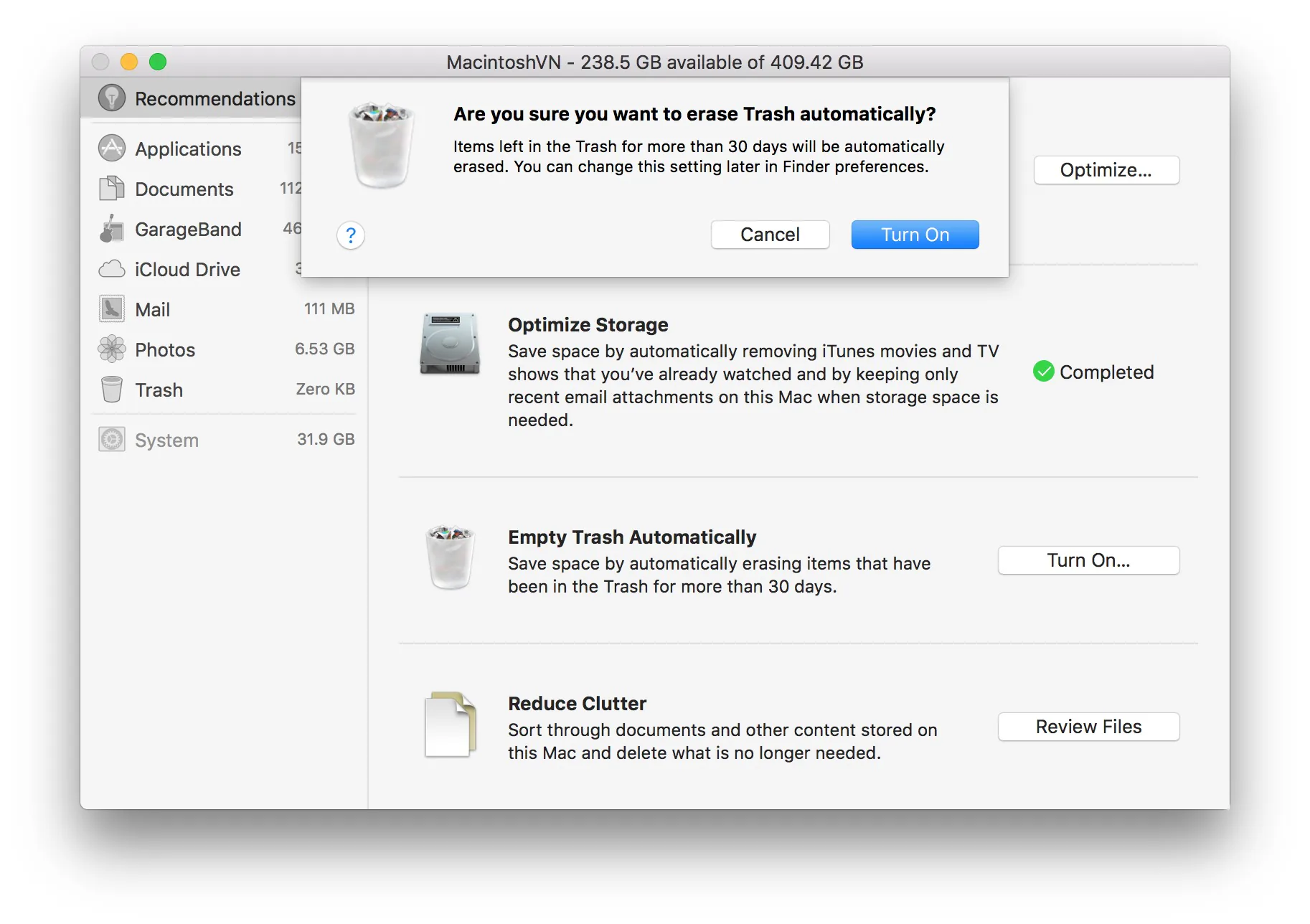Click the Empty Trash Automatically heading
This screenshot has width=1310, height=924.
click(632, 537)
